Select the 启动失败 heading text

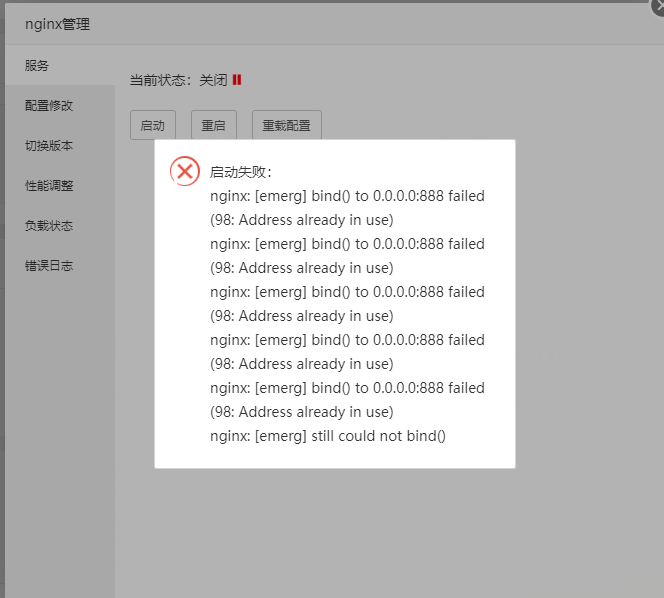(241, 172)
